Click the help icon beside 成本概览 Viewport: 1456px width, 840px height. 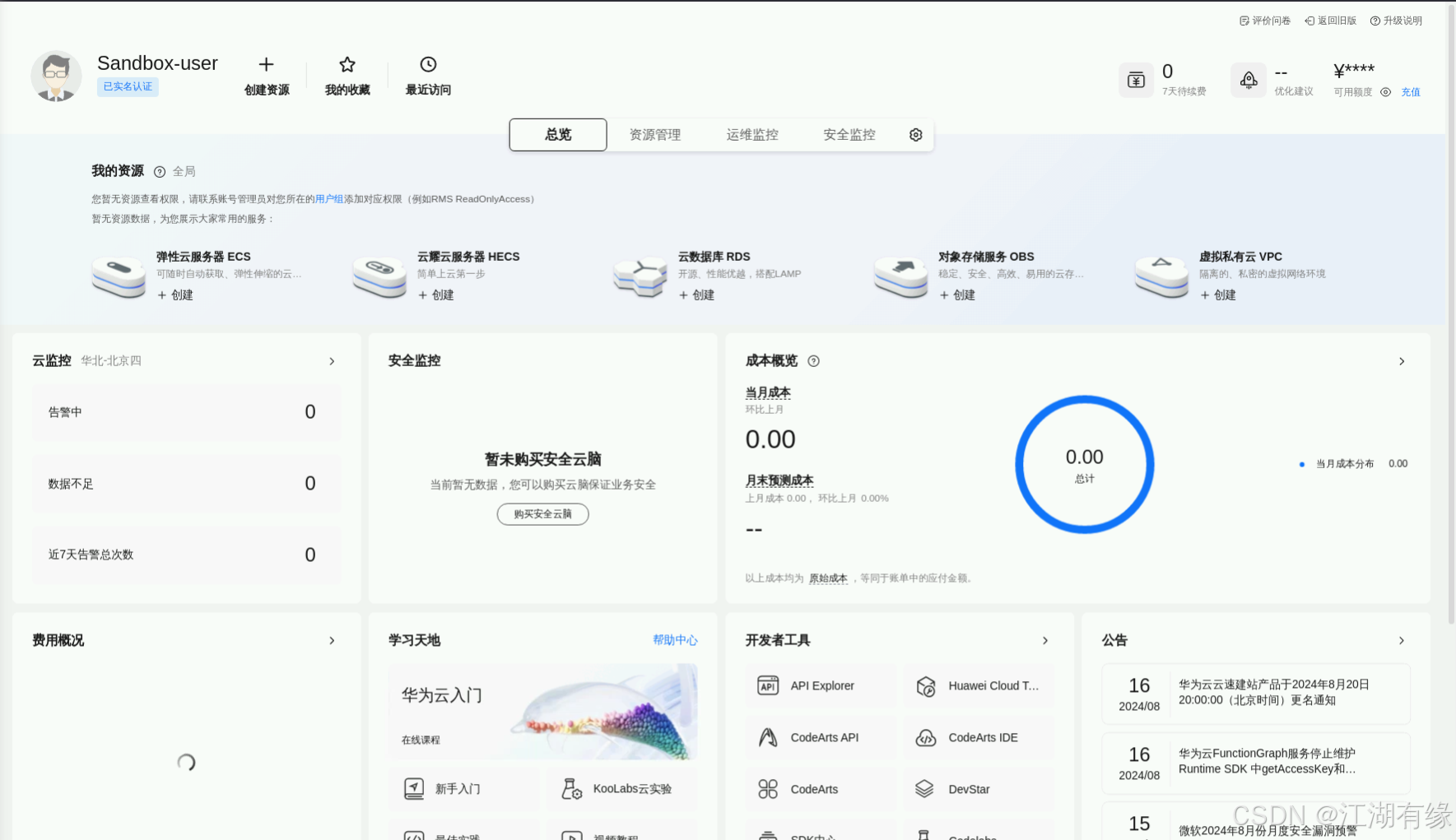pyautogui.click(x=813, y=361)
